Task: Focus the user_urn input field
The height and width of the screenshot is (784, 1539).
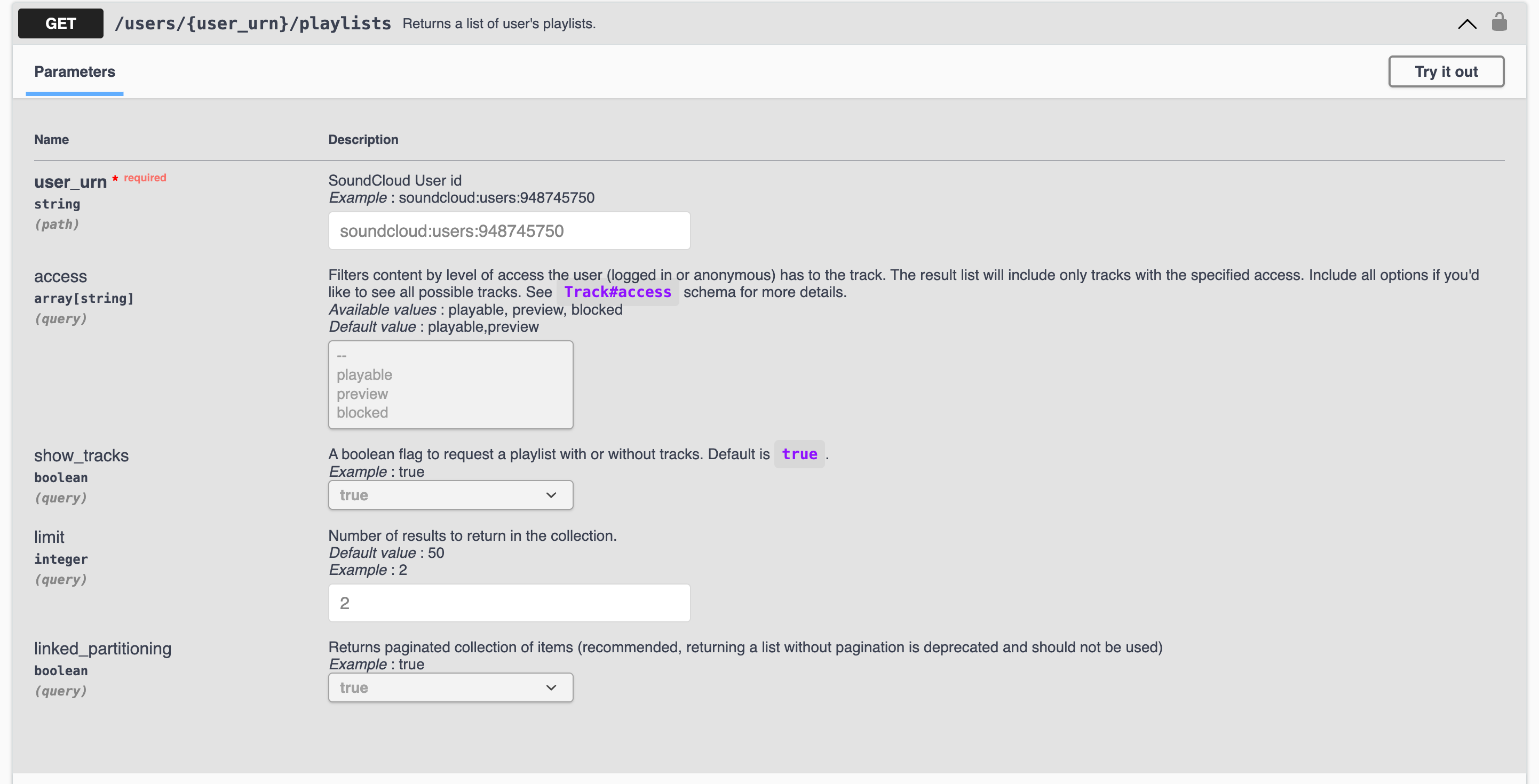Action: pyautogui.click(x=509, y=231)
